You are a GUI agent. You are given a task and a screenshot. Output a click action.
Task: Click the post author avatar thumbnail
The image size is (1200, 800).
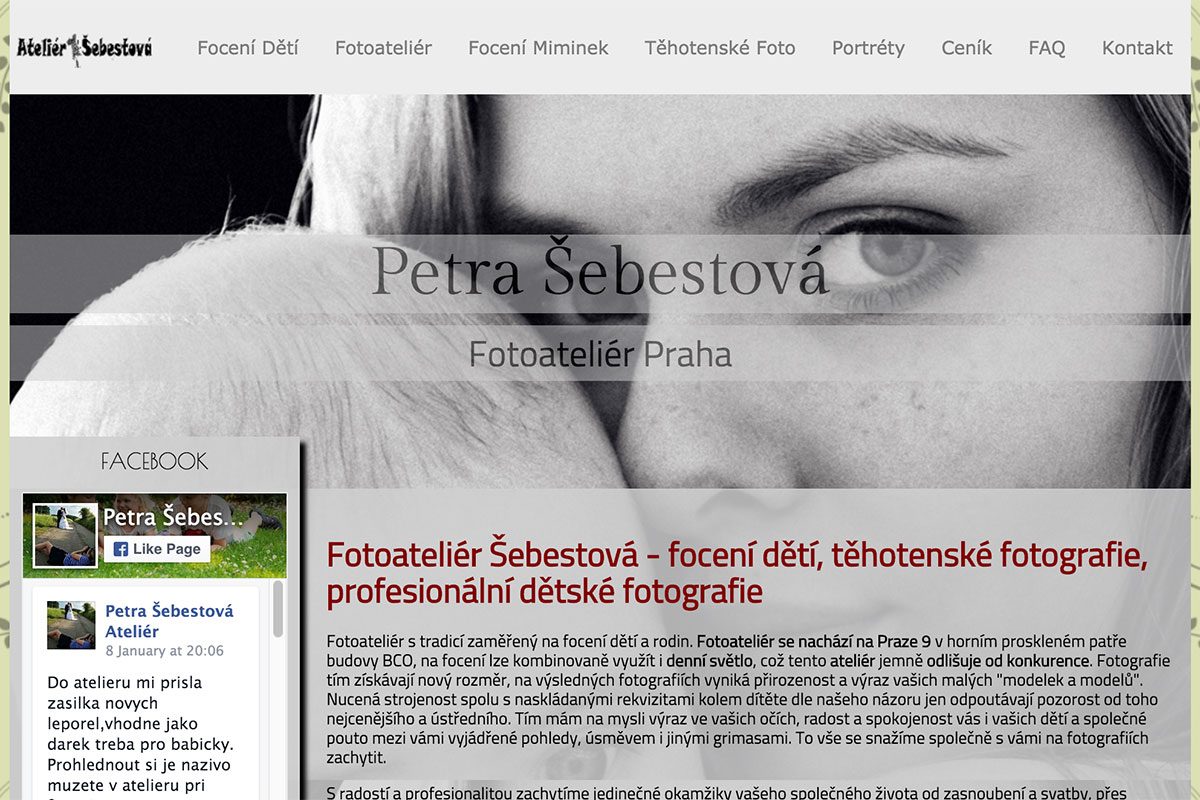[x=71, y=625]
